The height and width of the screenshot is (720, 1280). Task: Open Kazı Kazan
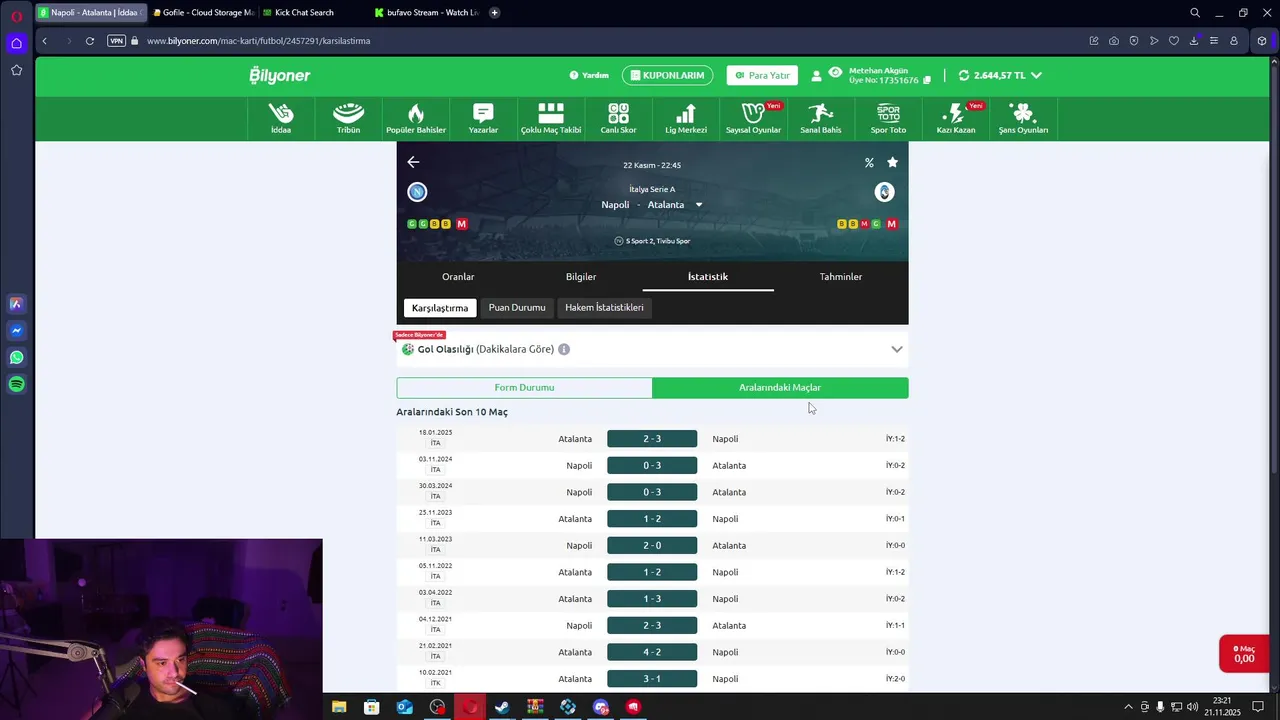coord(956,118)
